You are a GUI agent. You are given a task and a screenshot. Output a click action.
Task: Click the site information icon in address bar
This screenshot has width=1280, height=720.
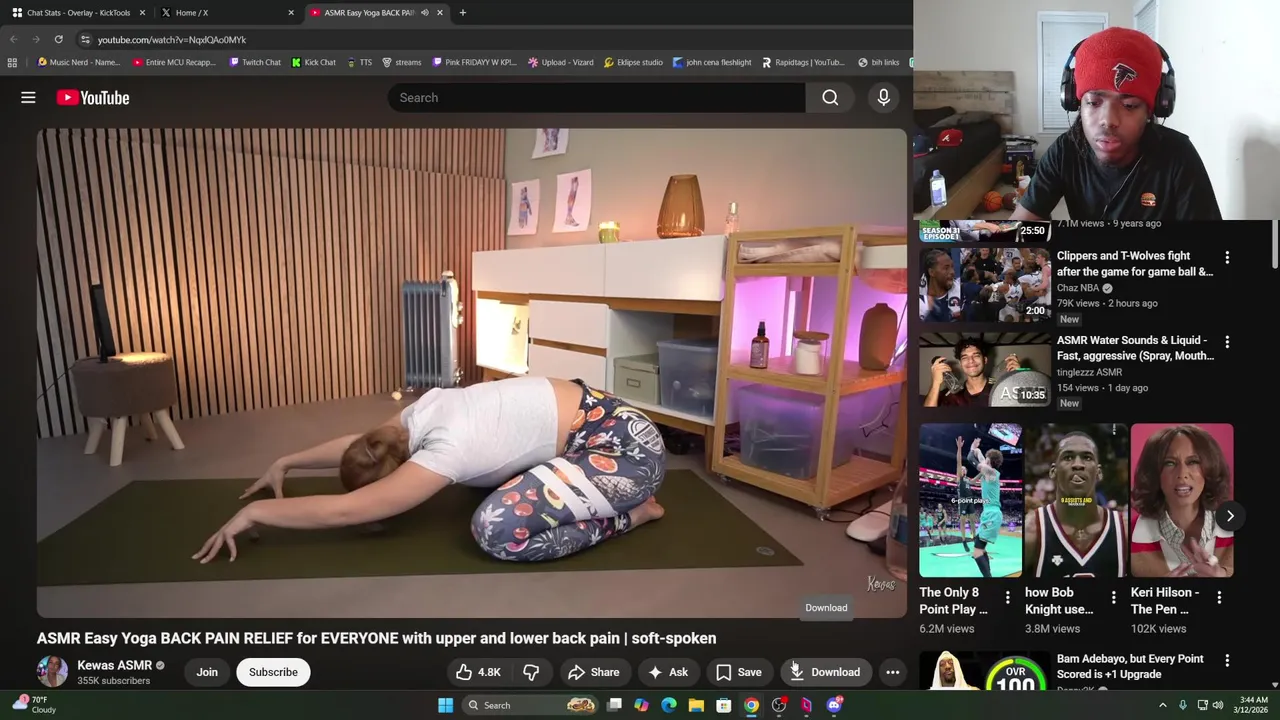click(85, 39)
